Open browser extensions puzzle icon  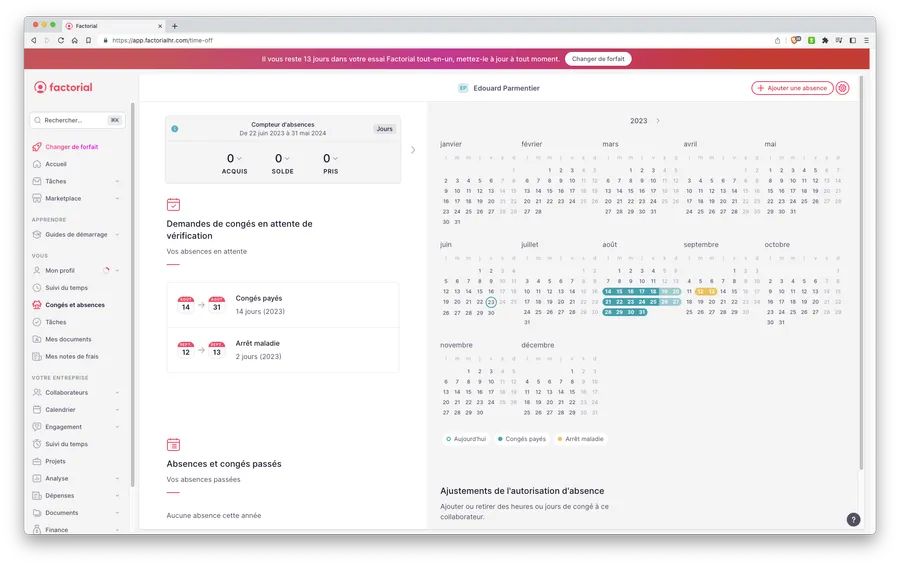point(825,40)
